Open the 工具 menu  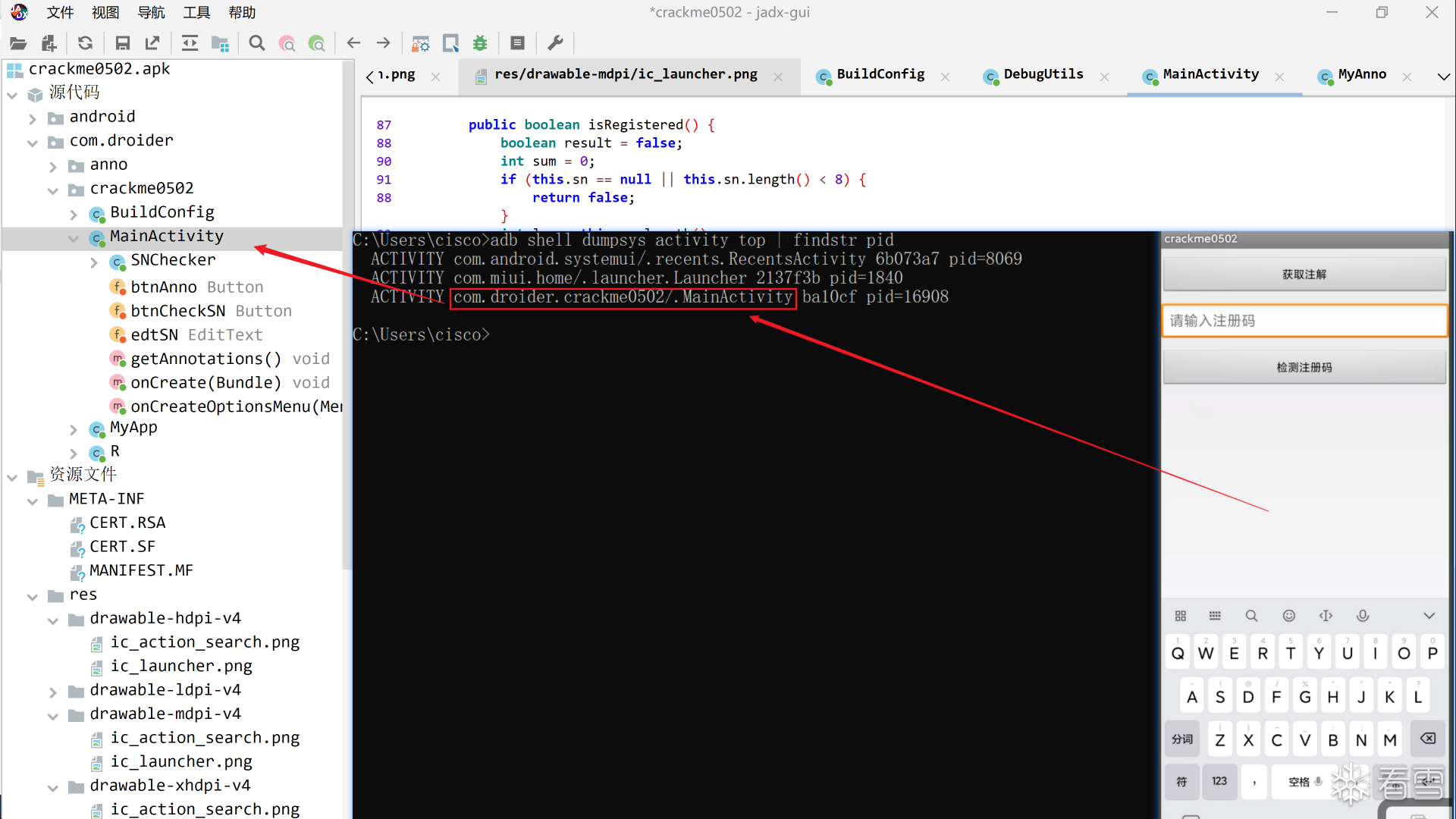pyautogui.click(x=196, y=12)
